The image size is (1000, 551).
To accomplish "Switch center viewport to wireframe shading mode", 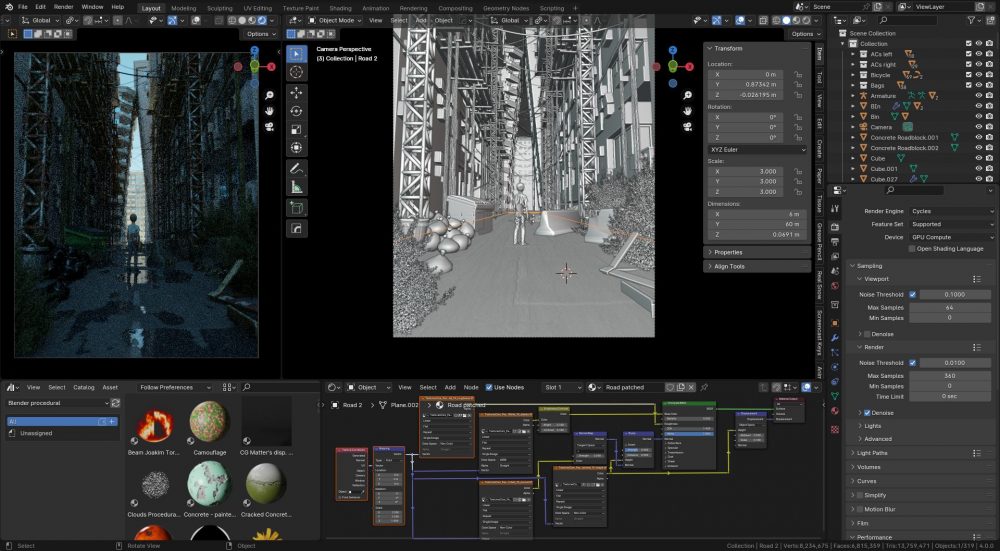I will pos(777,20).
